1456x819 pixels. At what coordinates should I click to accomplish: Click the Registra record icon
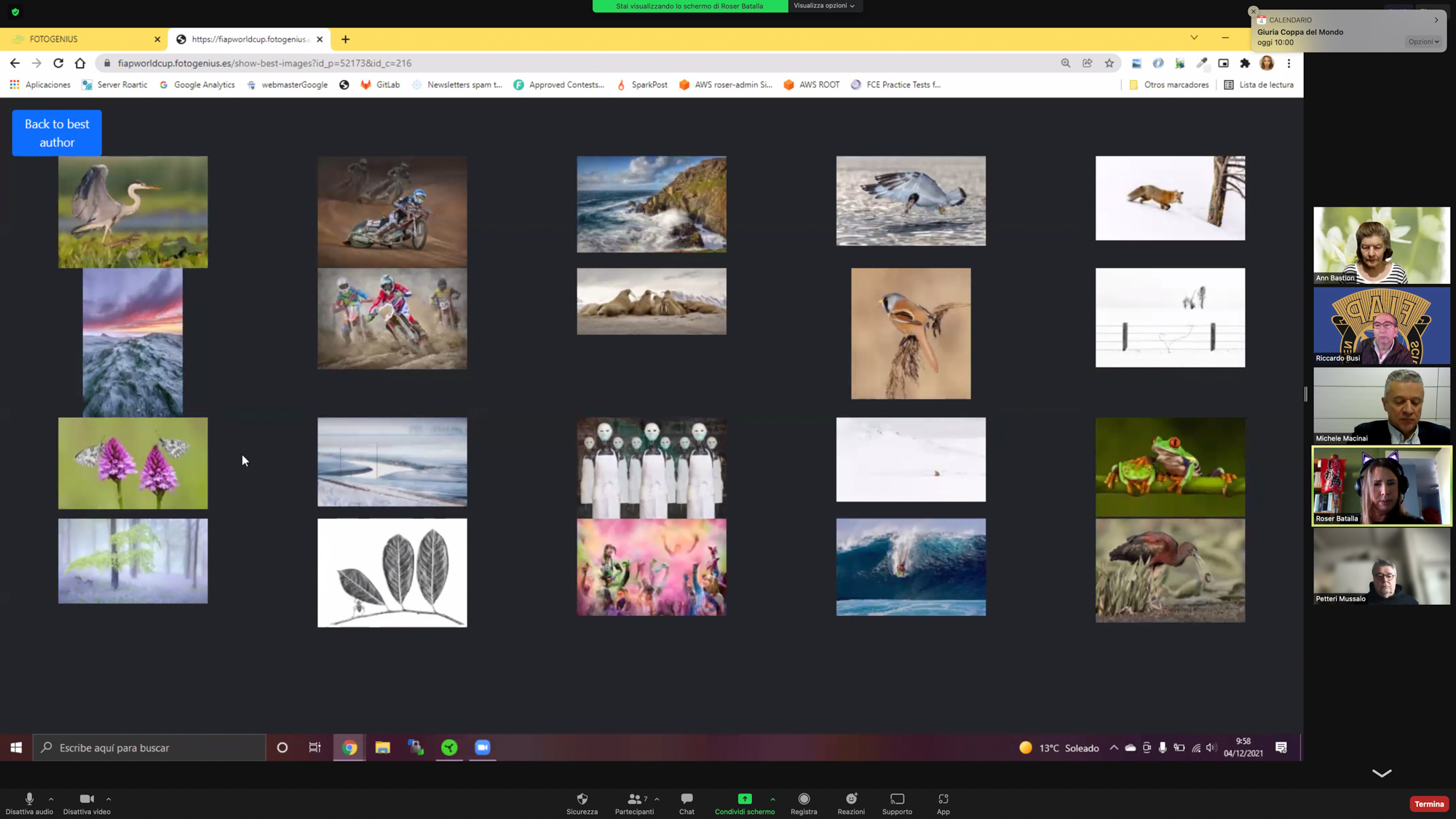[x=804, y=799]
